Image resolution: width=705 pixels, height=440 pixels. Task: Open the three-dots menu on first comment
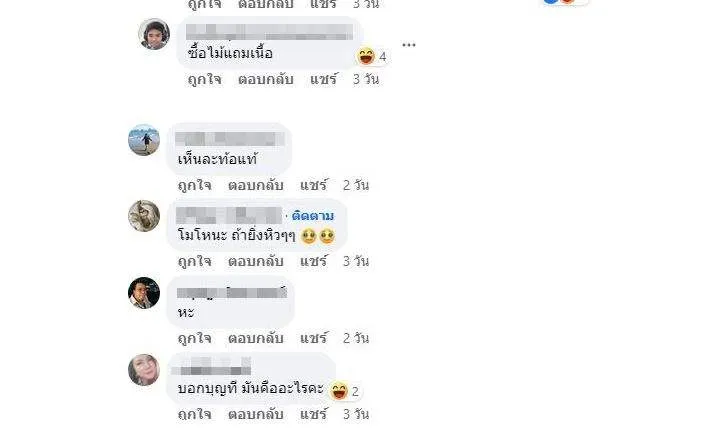[409, 45]
